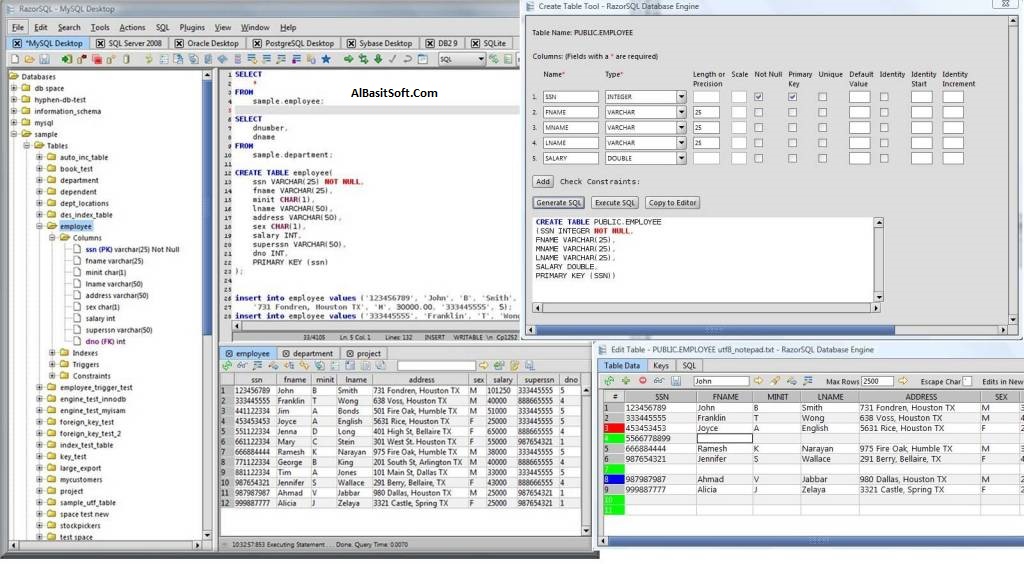Click the refresh icon in employee results toolbar
This screenshot has width=1024, height=564.
click(227, 366)
